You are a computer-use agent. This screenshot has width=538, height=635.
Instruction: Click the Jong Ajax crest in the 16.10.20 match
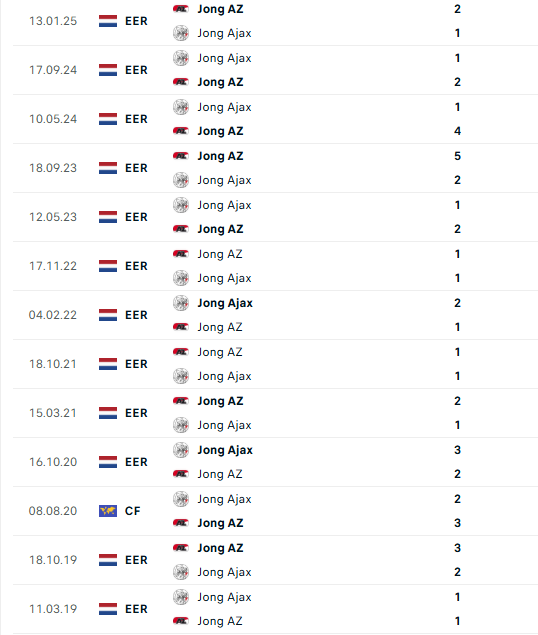(x=181, y=450)
